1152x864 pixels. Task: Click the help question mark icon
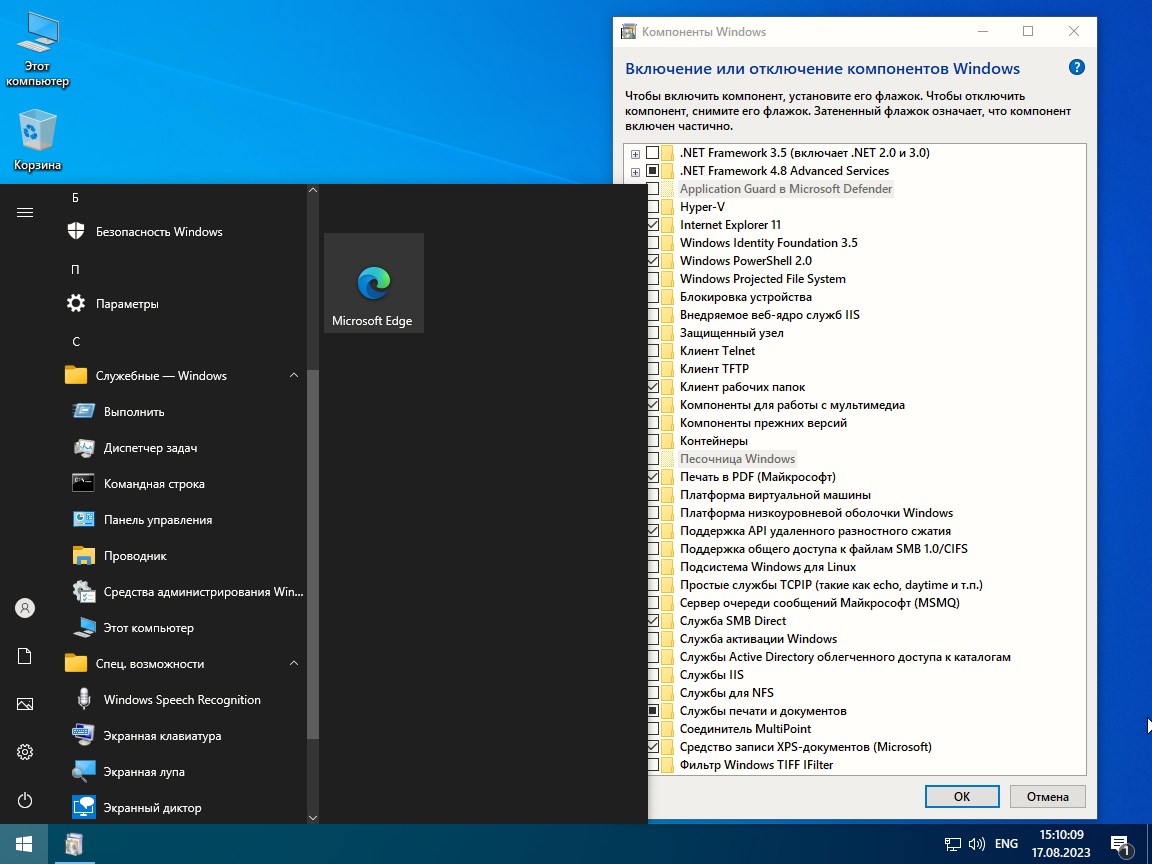click(1076, 68)
